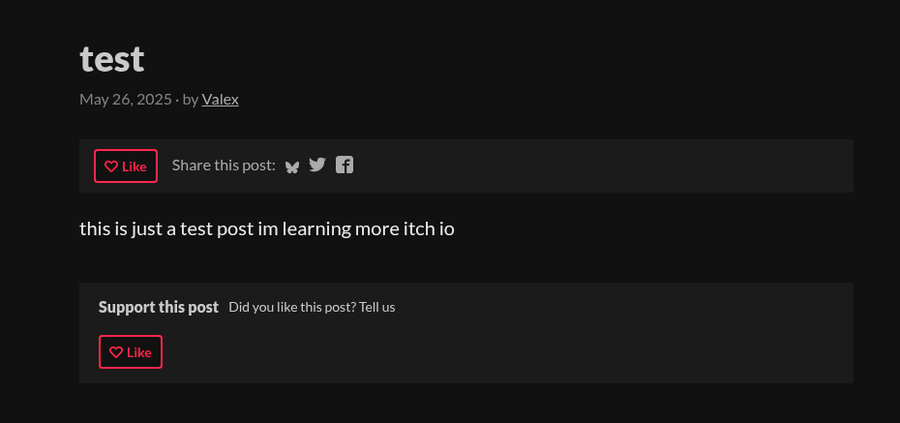Share this post on Bluesky
The width and height of the screenshot is (900, 423).
point(292,166)
